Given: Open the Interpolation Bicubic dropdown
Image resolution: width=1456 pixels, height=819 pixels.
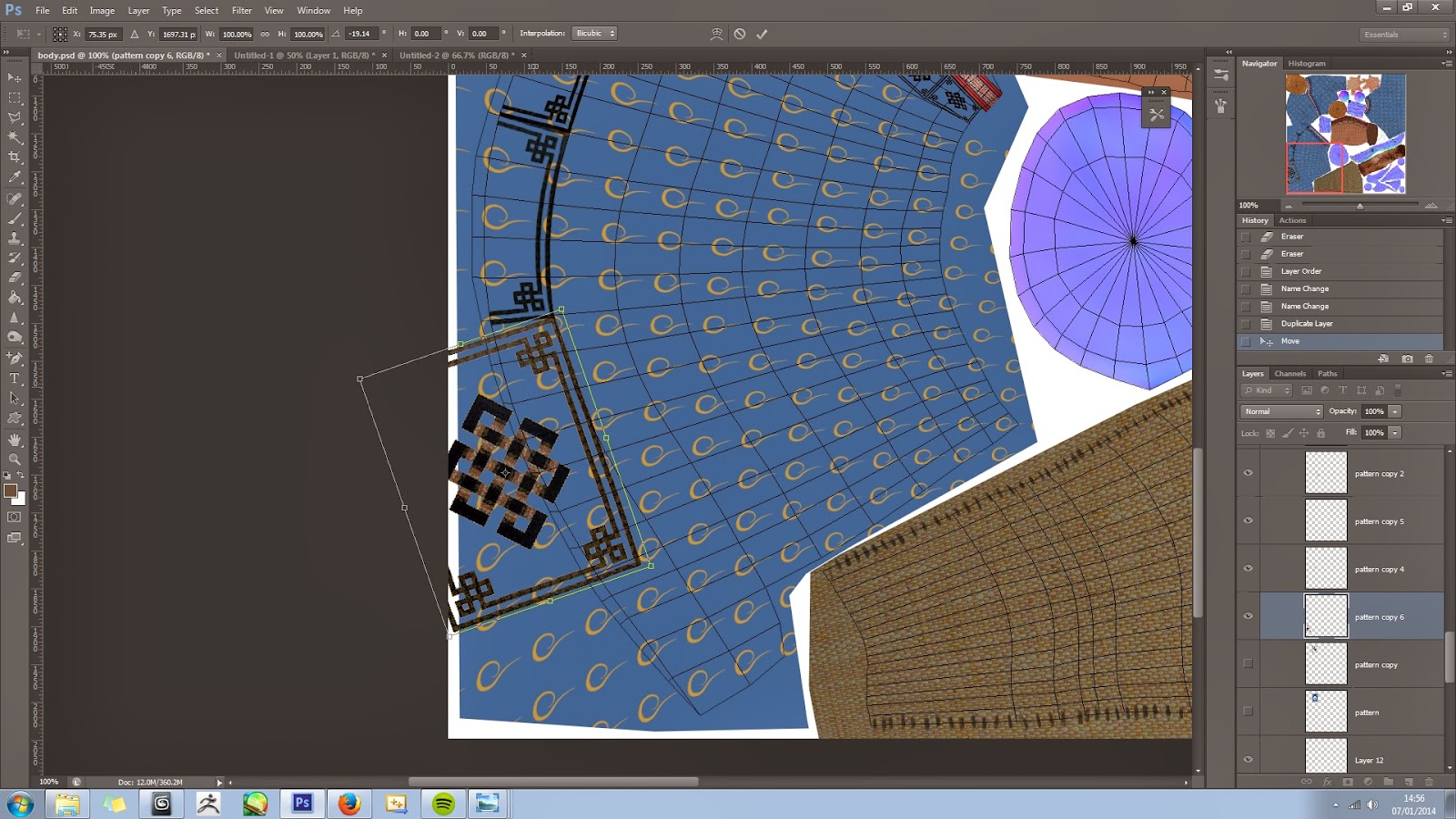Looking at the screenshot, I should [x=595, y=34].
